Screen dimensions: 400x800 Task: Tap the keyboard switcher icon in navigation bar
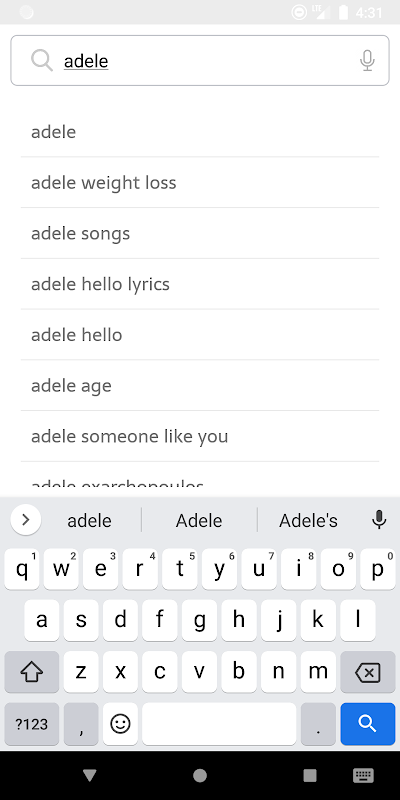click(363, 776)
